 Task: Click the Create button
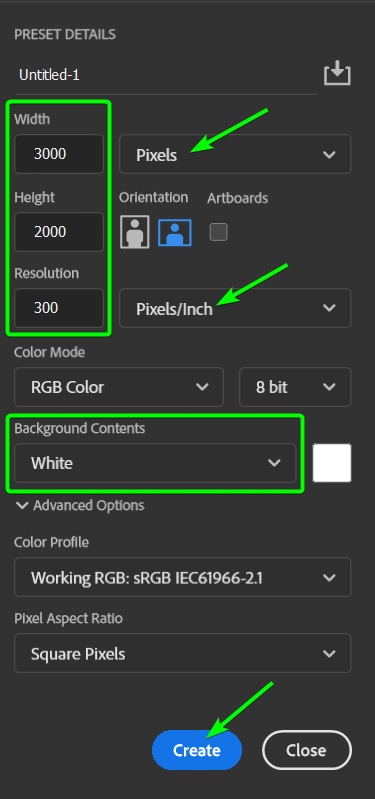[x=197, y=750]
